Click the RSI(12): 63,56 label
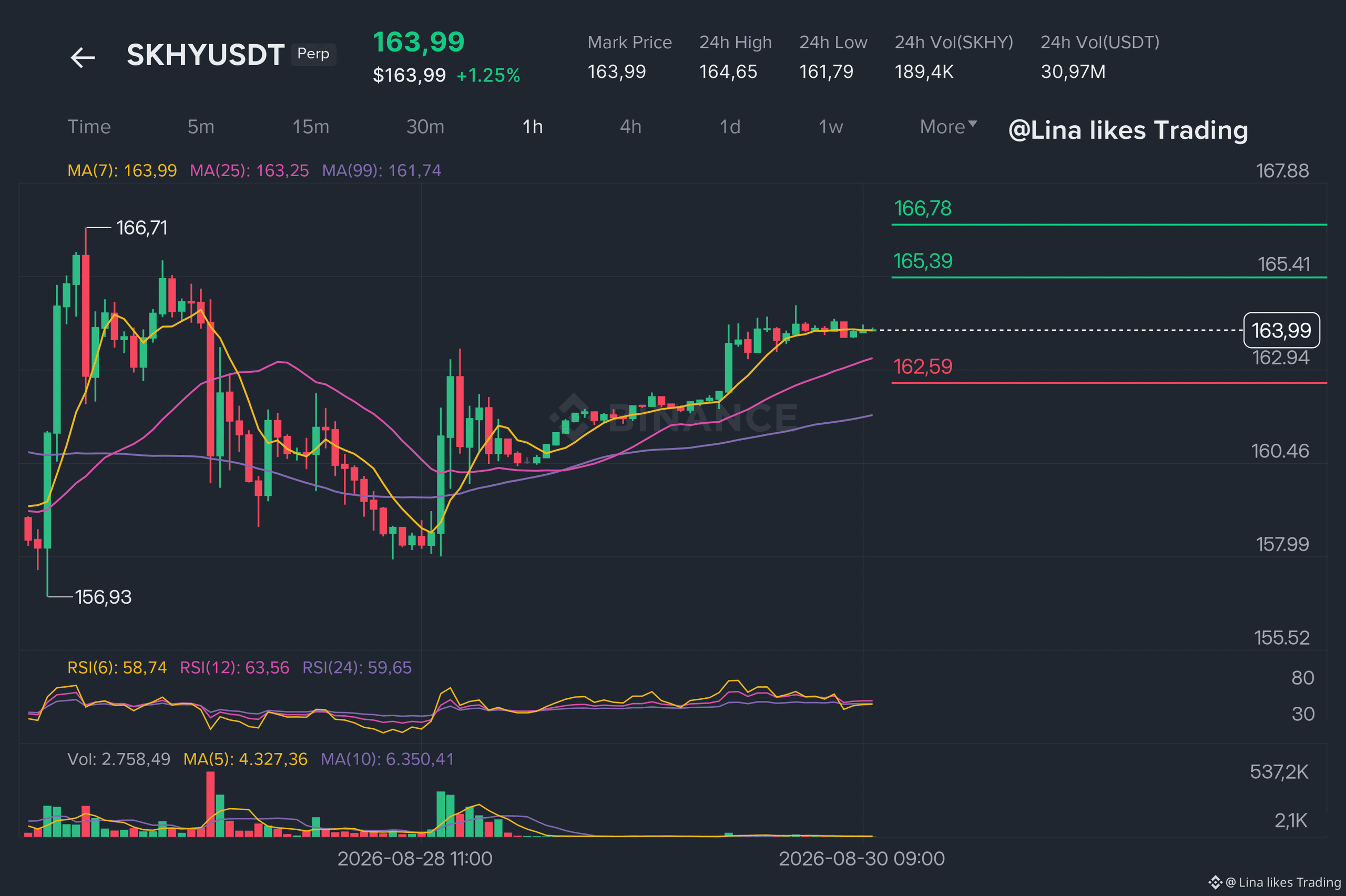The height and width of the screenshot is (896, 1346). tap(235, 667)
